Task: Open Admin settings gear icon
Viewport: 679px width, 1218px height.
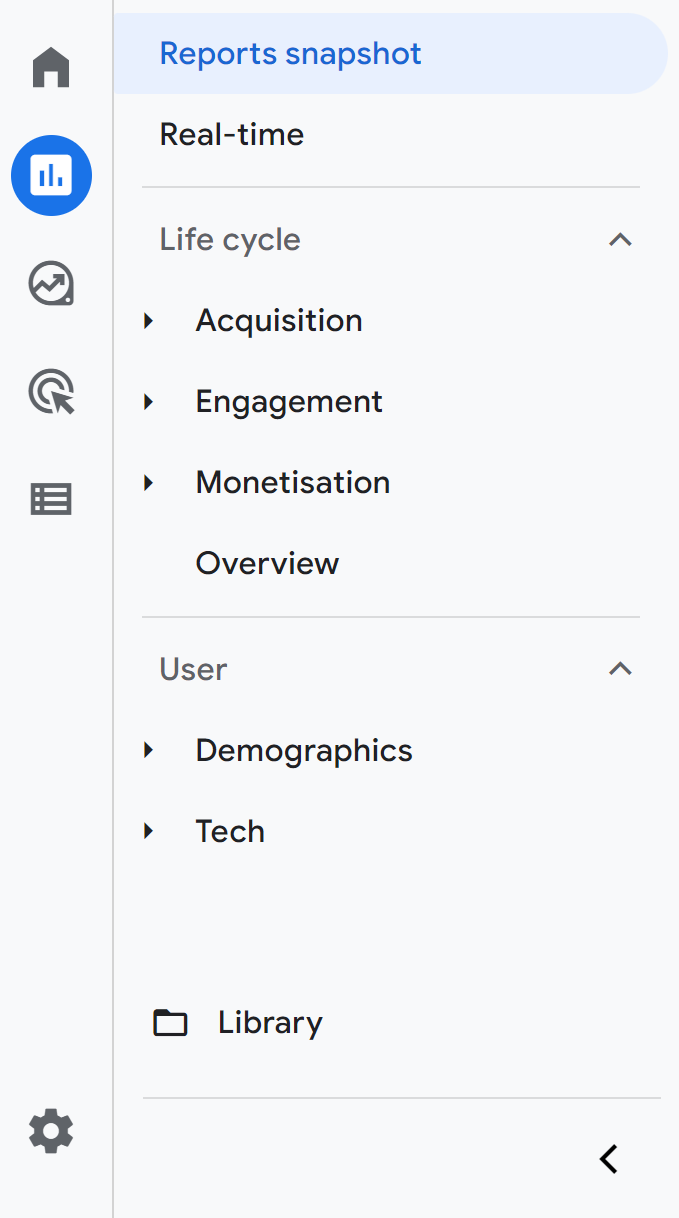Action: point(51,1131)
